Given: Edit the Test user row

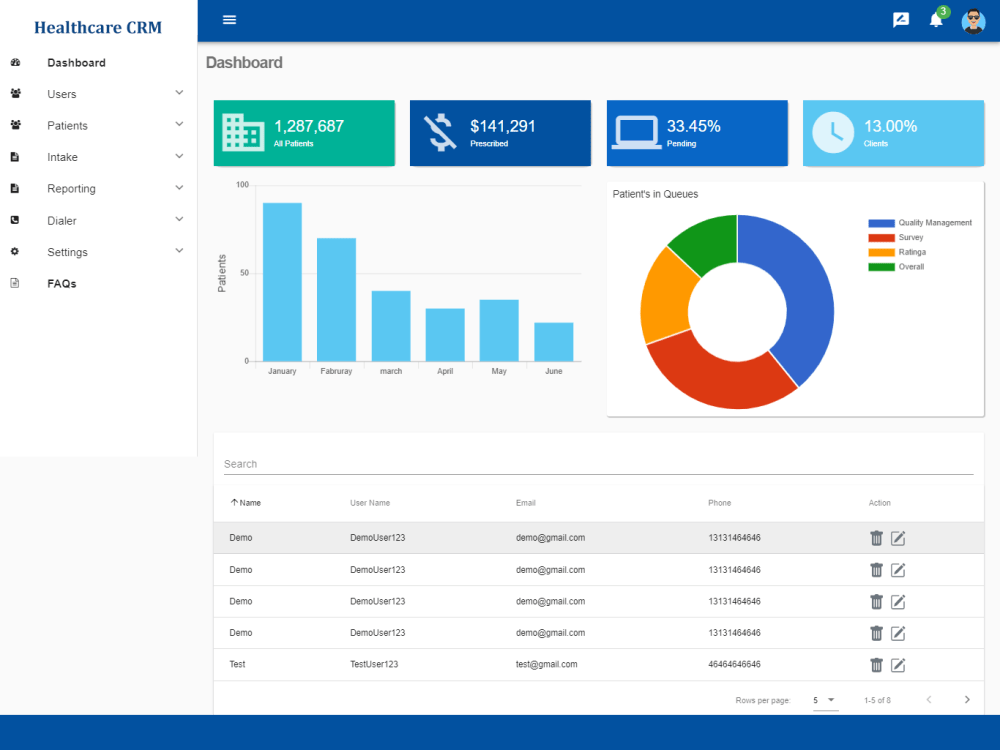Looking at the screenshot, I should 898,665.
